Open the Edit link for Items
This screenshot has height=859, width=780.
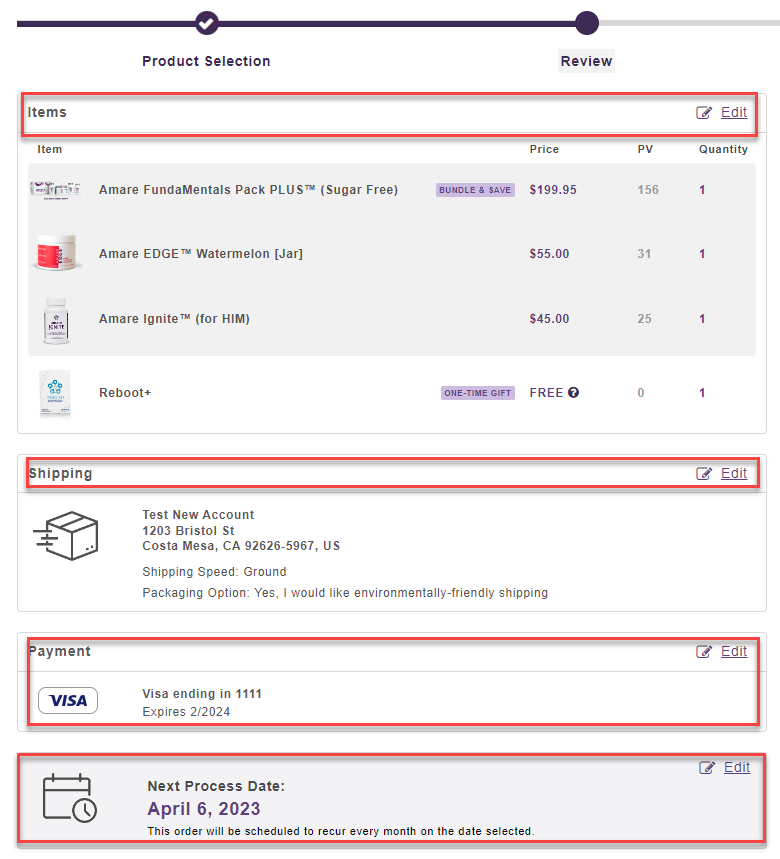click(x=734, y=112)
